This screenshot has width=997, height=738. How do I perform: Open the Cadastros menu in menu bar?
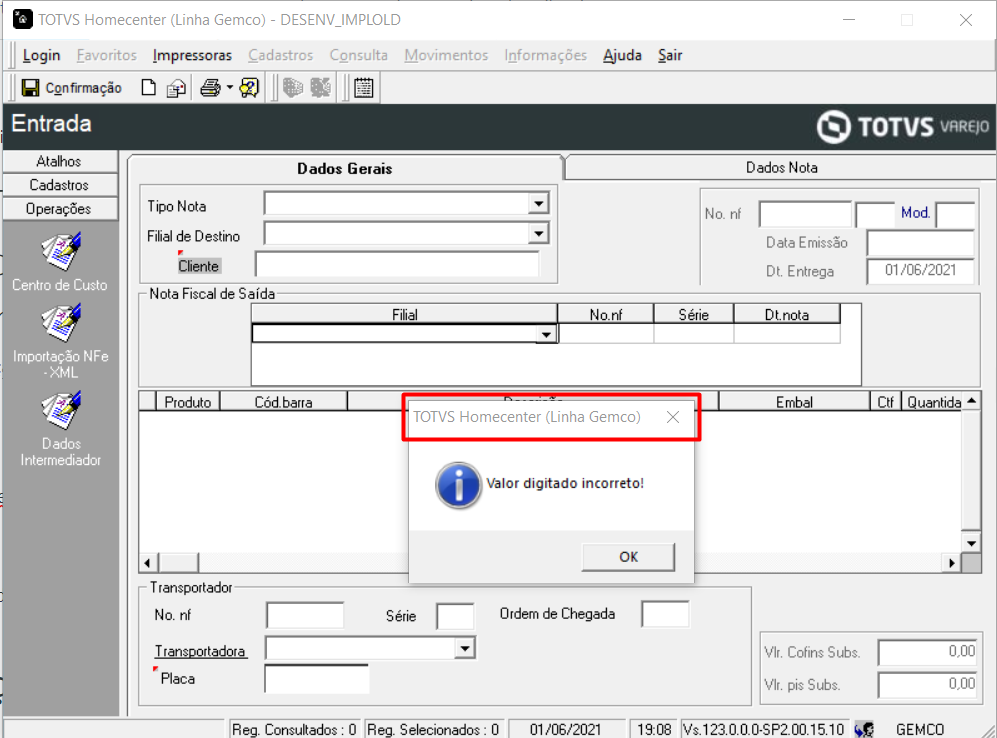(280, 55)
